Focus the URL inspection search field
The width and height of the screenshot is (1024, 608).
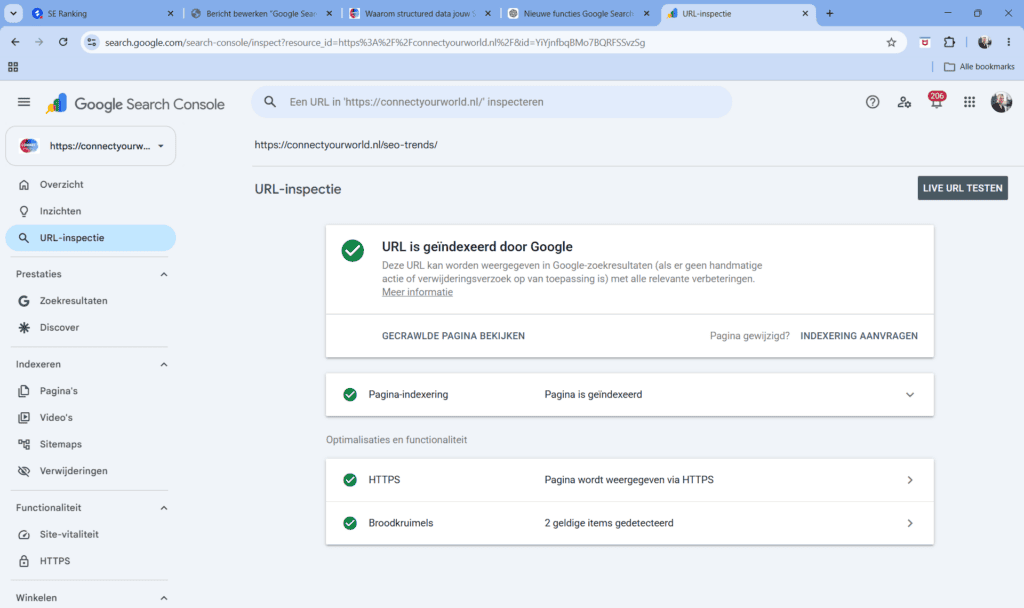[492, 102]
